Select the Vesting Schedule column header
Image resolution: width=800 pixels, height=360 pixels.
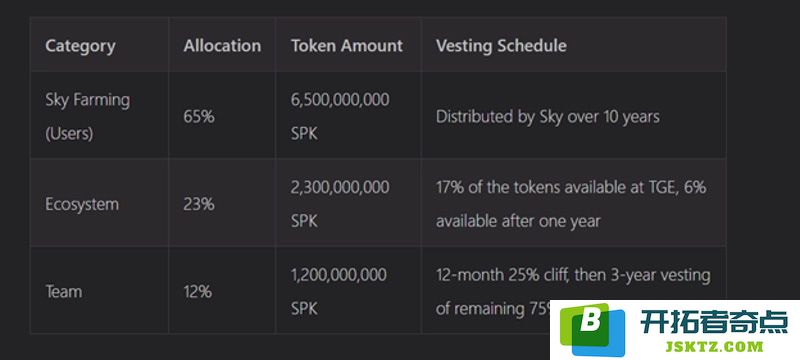click(501, 45)
